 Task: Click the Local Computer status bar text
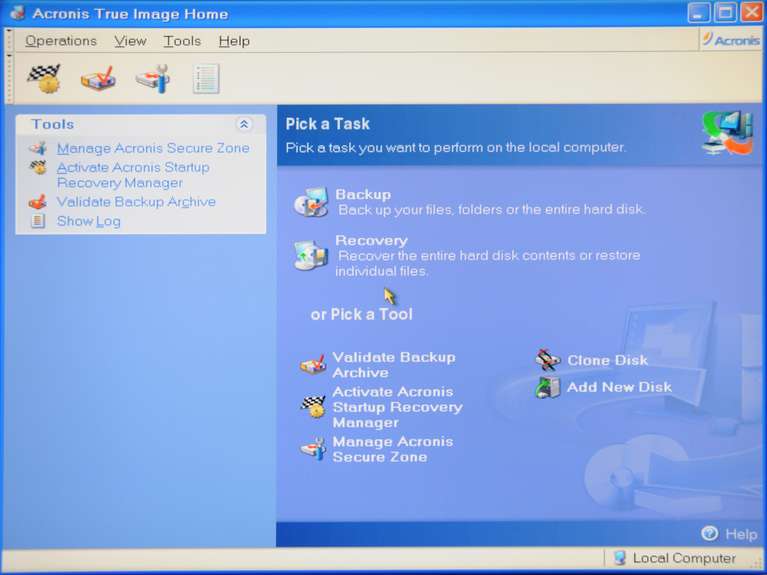click(x=684, y=558)
